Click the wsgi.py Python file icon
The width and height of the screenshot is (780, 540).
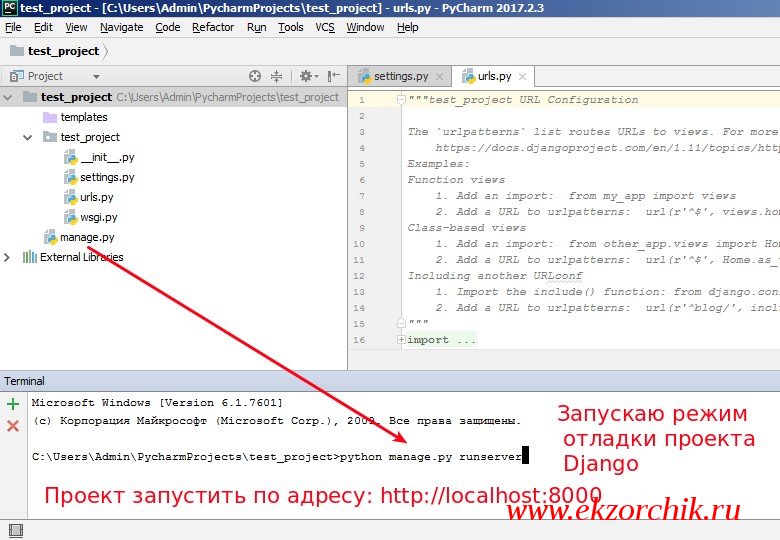(x=71, y=217)
